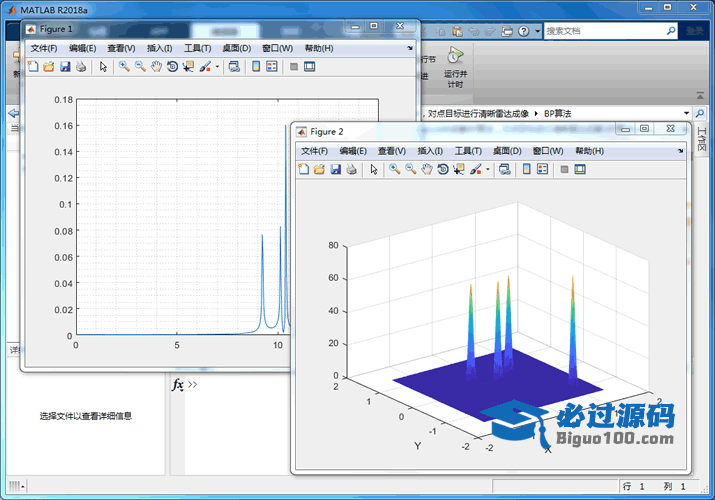Hide plot tools in Figure 1

tap(294, 67)
